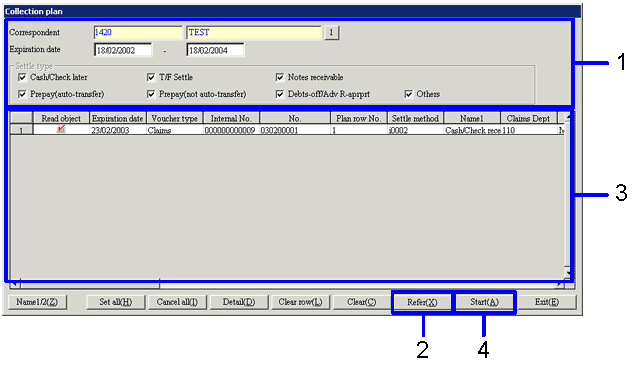Image resolution: width=639 pixels, height=367 pixels.
Task: Click the Settle method column header
Action: (415, 119)
